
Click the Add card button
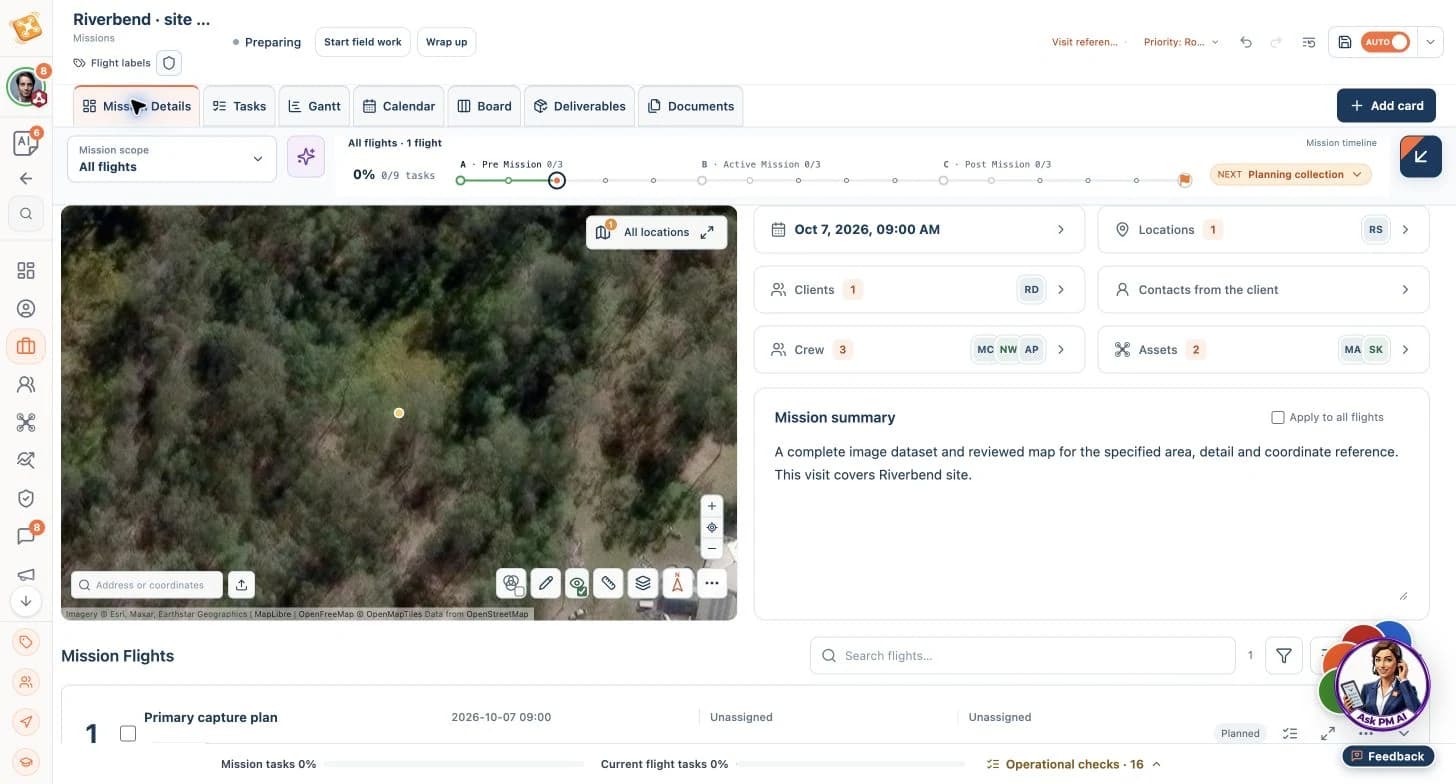(1386, 106)
